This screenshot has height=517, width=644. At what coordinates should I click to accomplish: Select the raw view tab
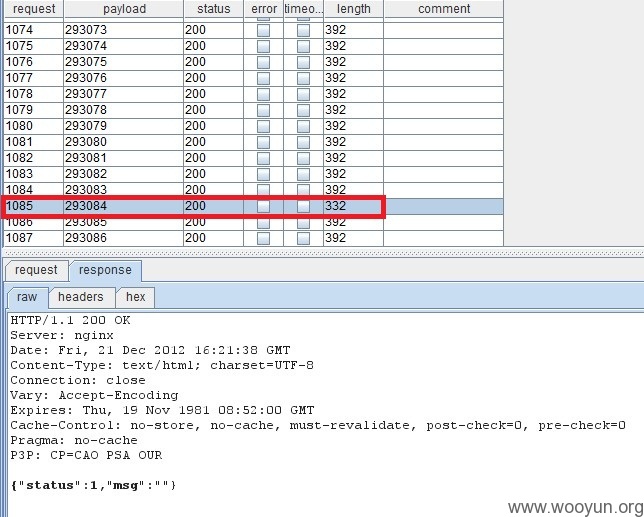pos(27,297)
